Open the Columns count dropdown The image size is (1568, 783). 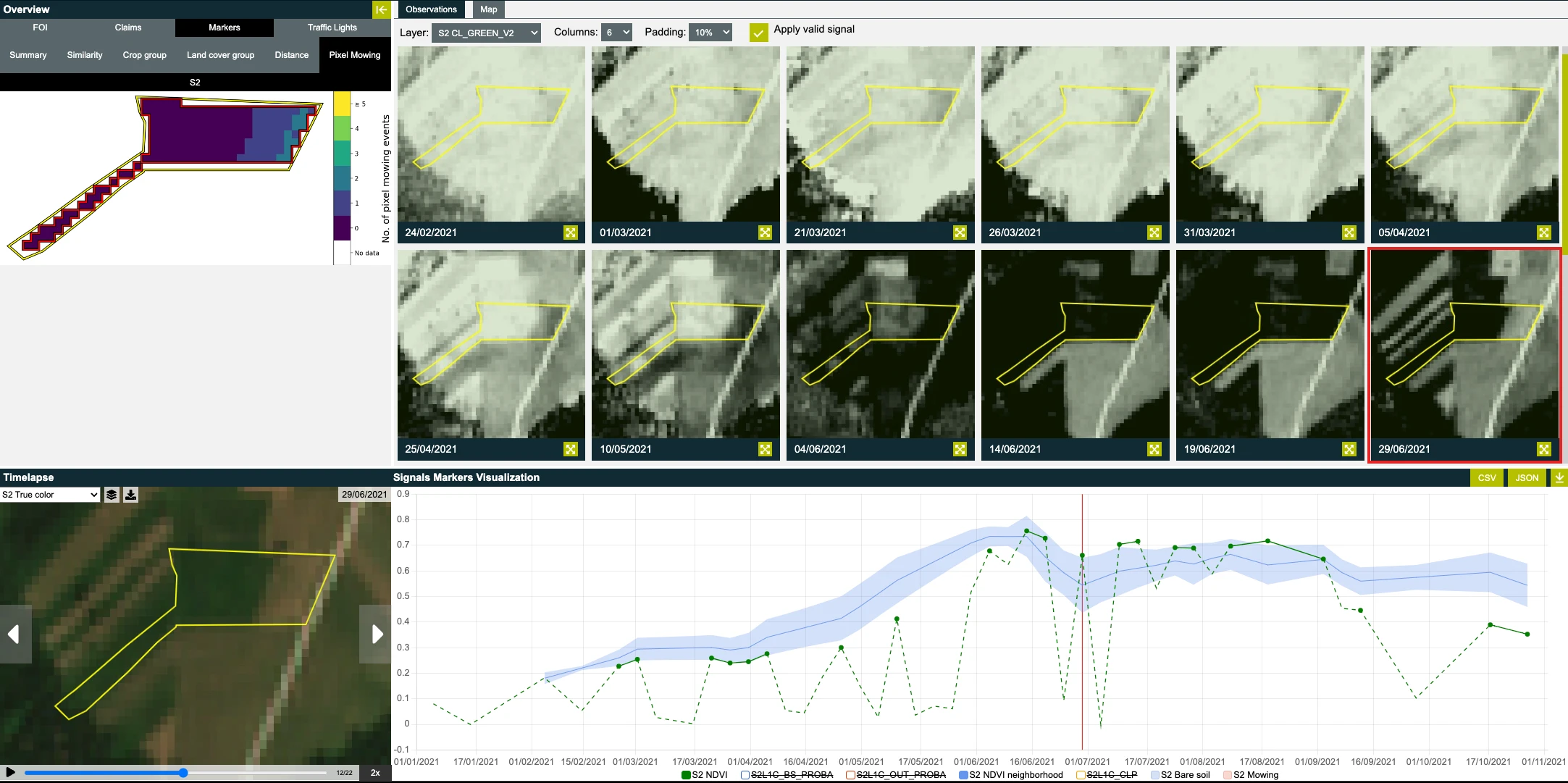[x=617, y=33]
